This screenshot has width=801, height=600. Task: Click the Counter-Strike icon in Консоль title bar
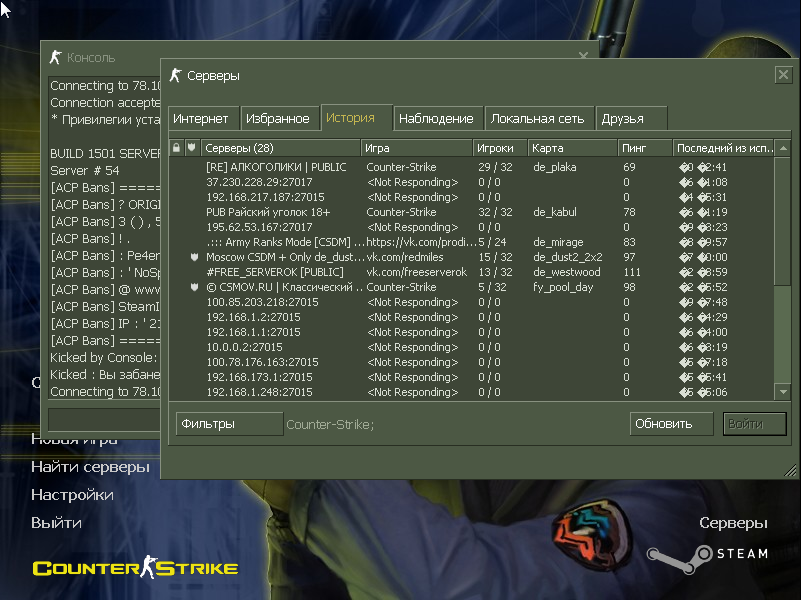[x=55, y=57]
